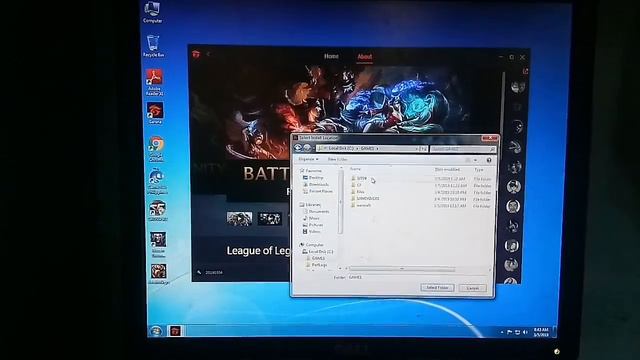Go forward in the folder dialog

(x=307, y=148)
